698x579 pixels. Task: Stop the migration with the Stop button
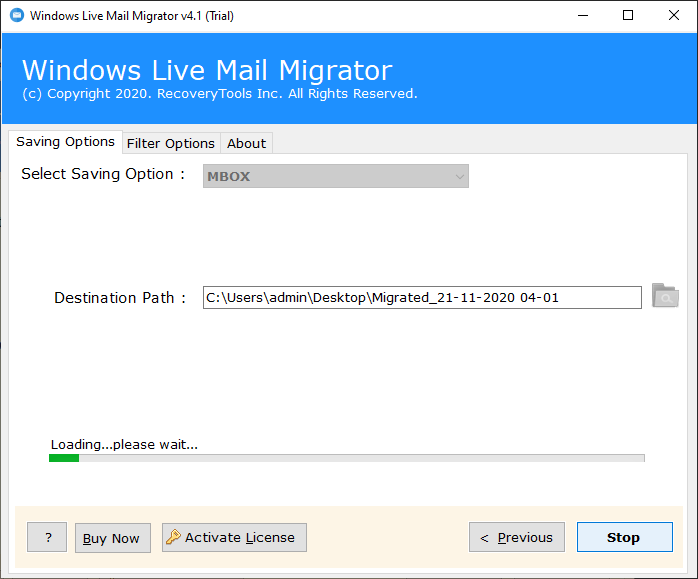(625, 537)
